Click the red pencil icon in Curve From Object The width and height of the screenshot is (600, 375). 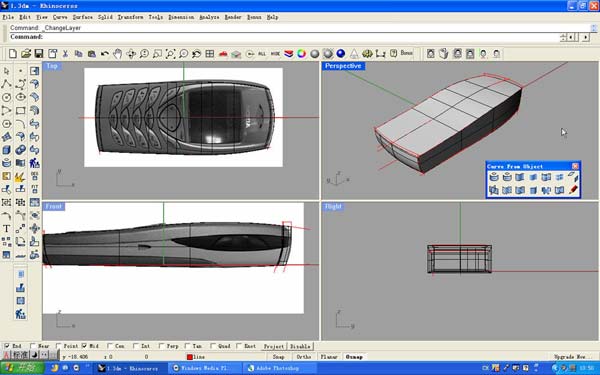pyautogui.click(x=573, y=189)
